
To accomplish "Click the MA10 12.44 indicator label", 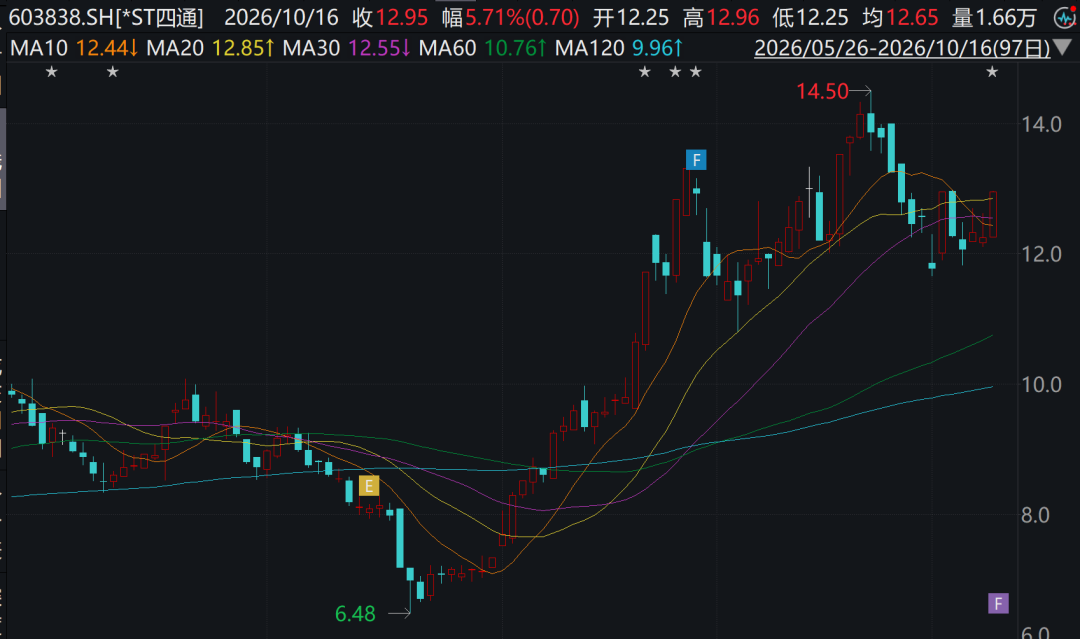I will pyautogui.click(x=74, y=48).
